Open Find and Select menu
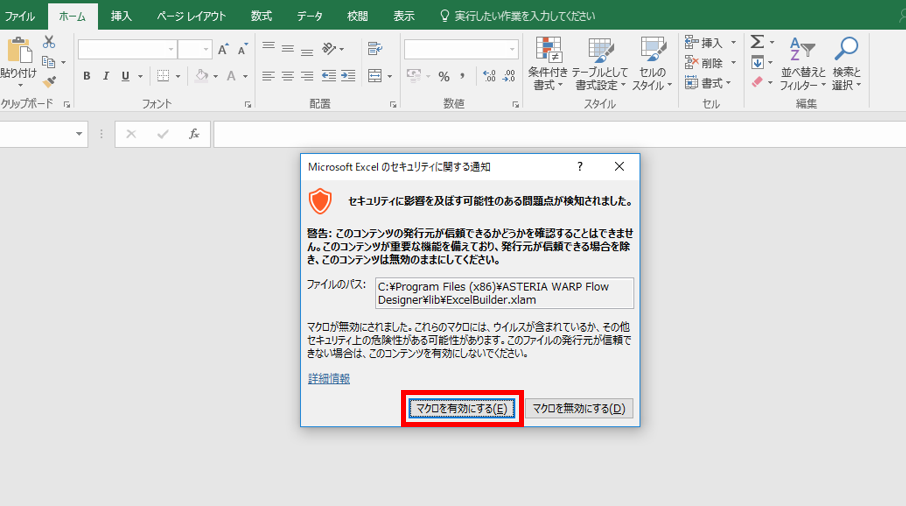 pyautogui.click(x=846, y=64)
